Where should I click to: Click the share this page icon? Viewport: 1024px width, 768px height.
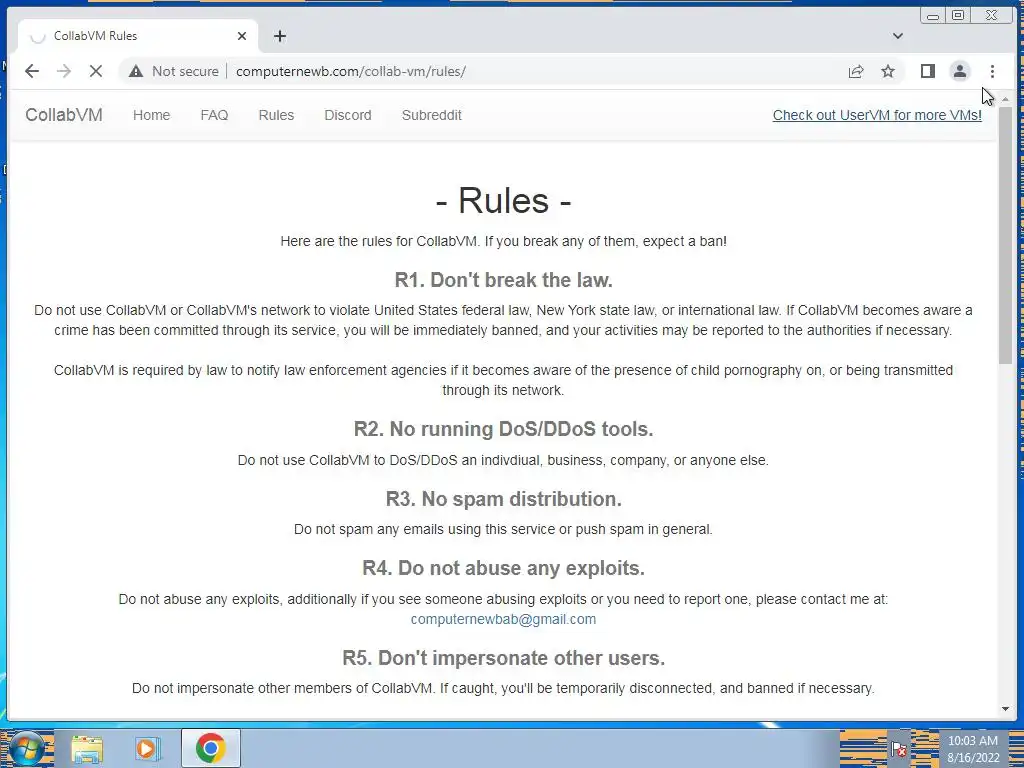tap(856, 71)
